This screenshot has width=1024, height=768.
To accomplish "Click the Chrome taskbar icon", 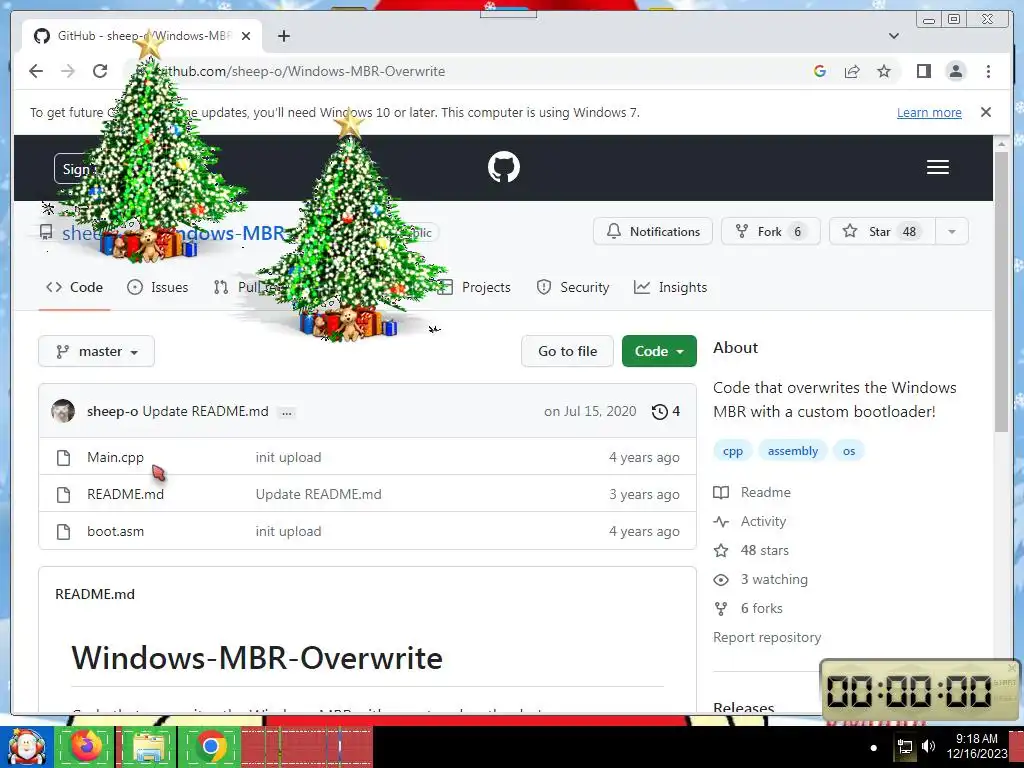I will [x=210, y=746].
